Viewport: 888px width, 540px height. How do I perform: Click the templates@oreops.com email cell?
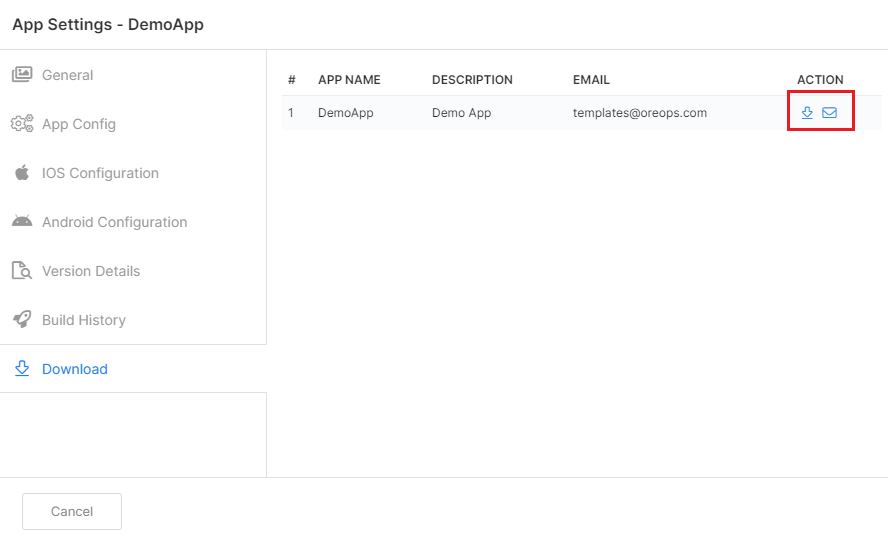click(x=640, y=113)
